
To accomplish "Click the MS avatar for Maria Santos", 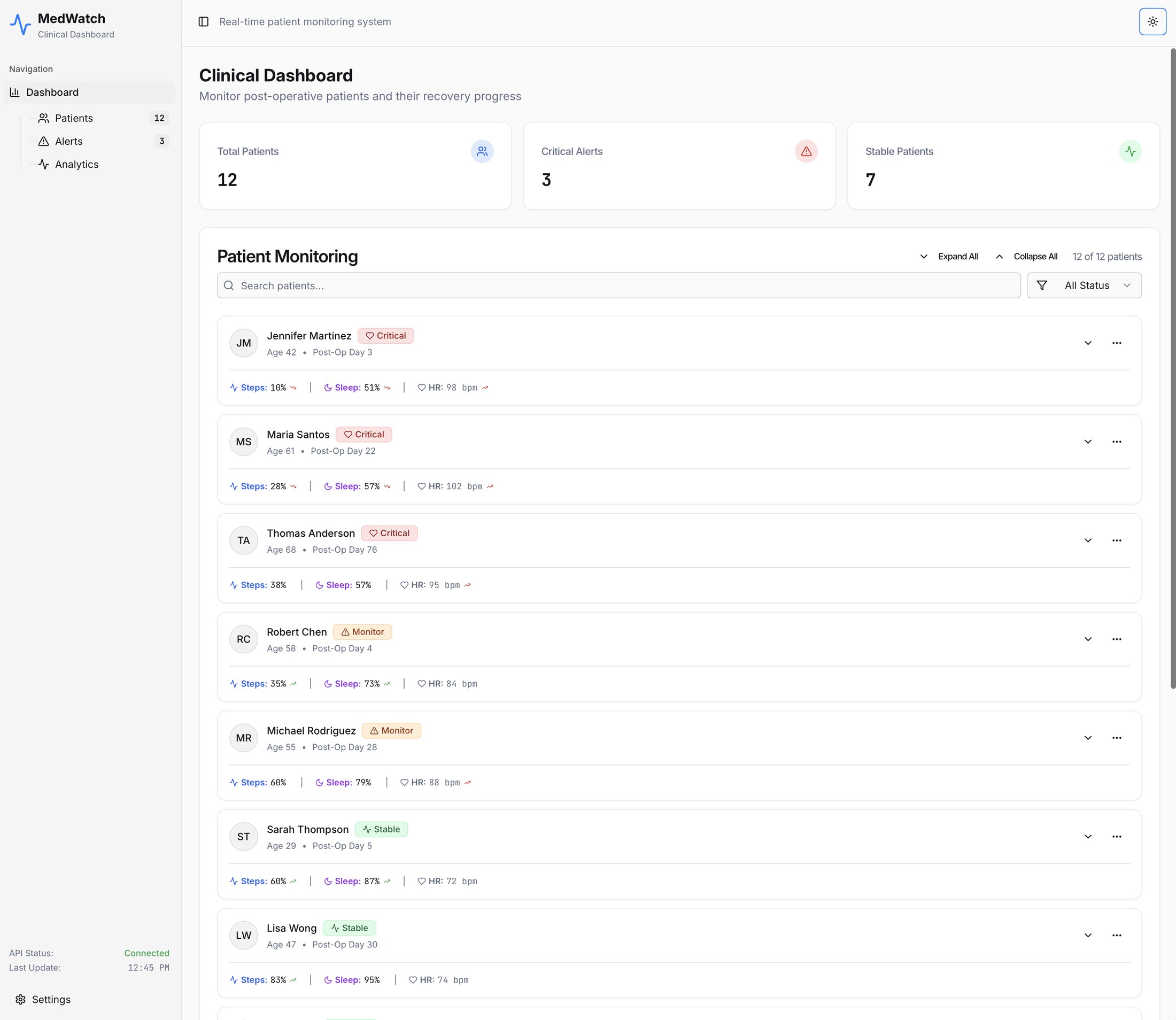I will click(x=244, y=442).
